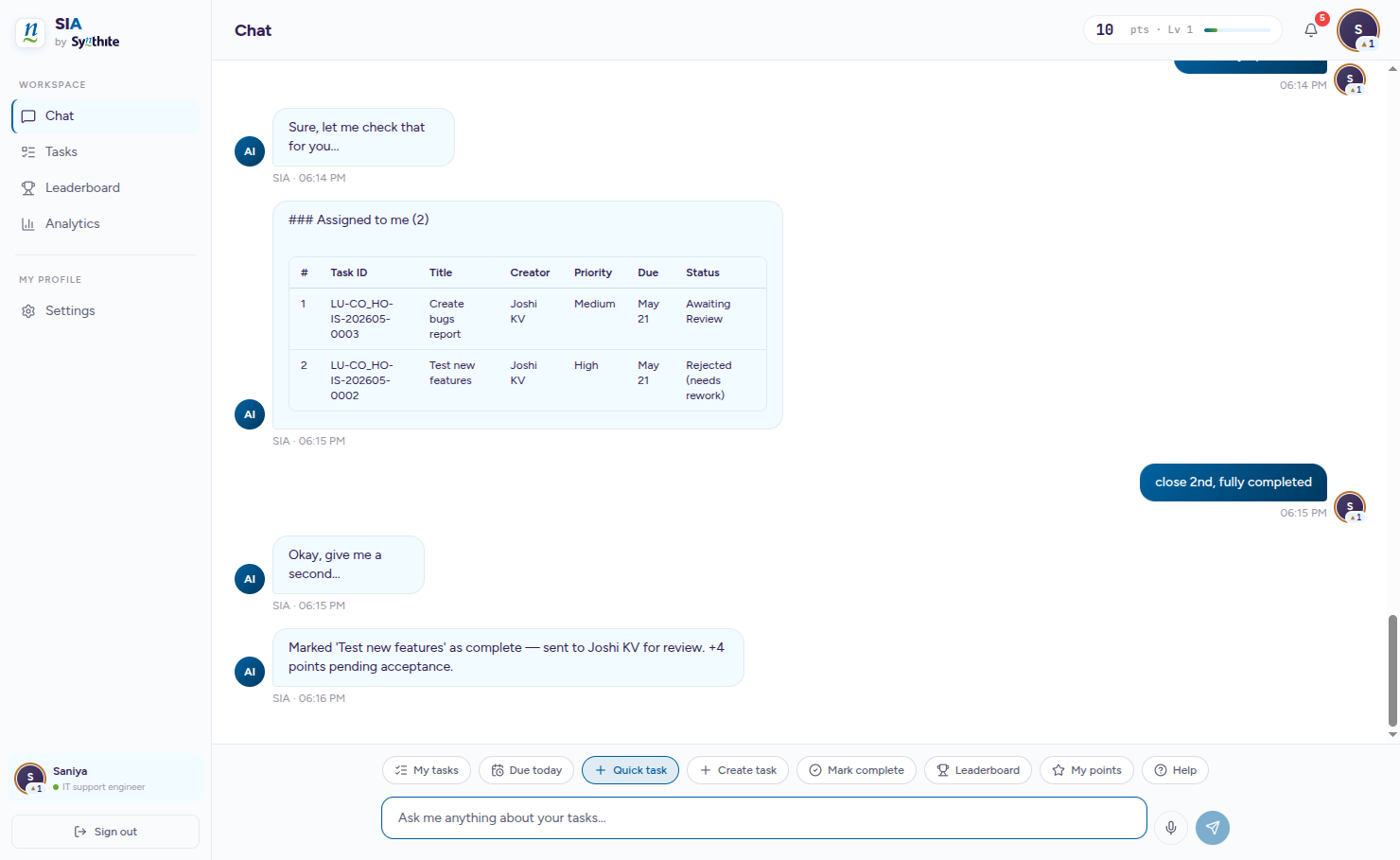Click the My points chip

point(1087,770)
